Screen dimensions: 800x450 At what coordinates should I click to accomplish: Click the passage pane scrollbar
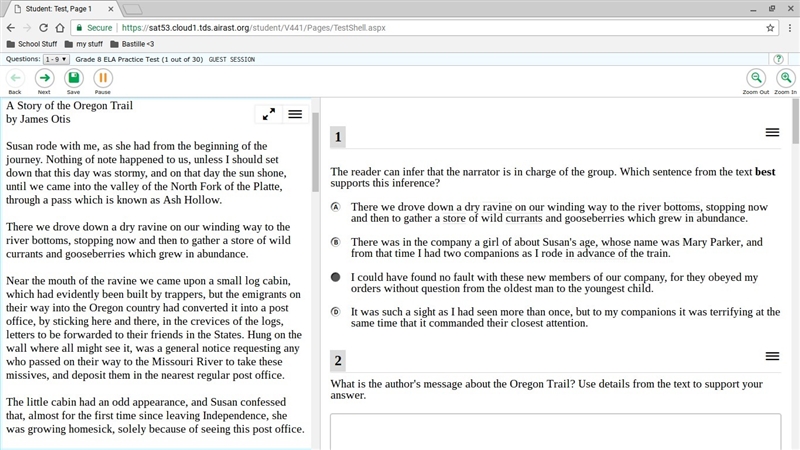(x=315, y=152)
